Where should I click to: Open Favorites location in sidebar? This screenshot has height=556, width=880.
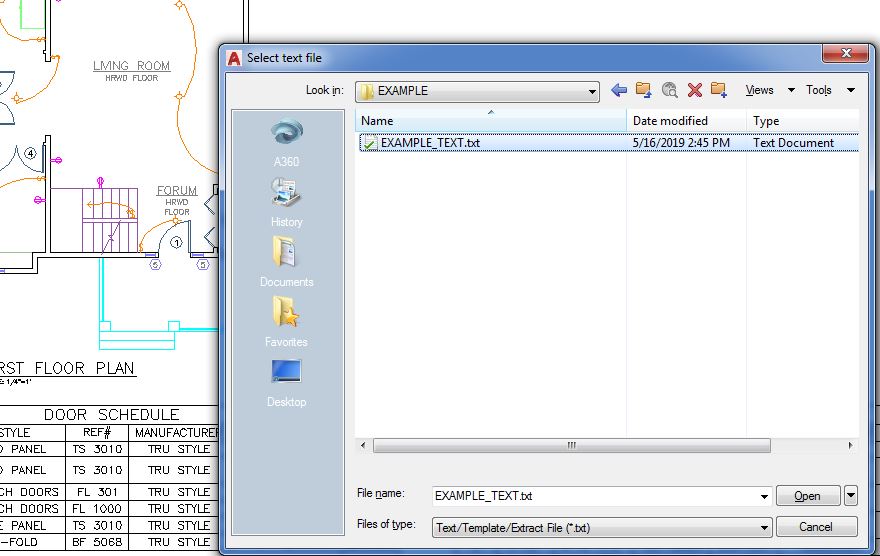tap(286, 323)
